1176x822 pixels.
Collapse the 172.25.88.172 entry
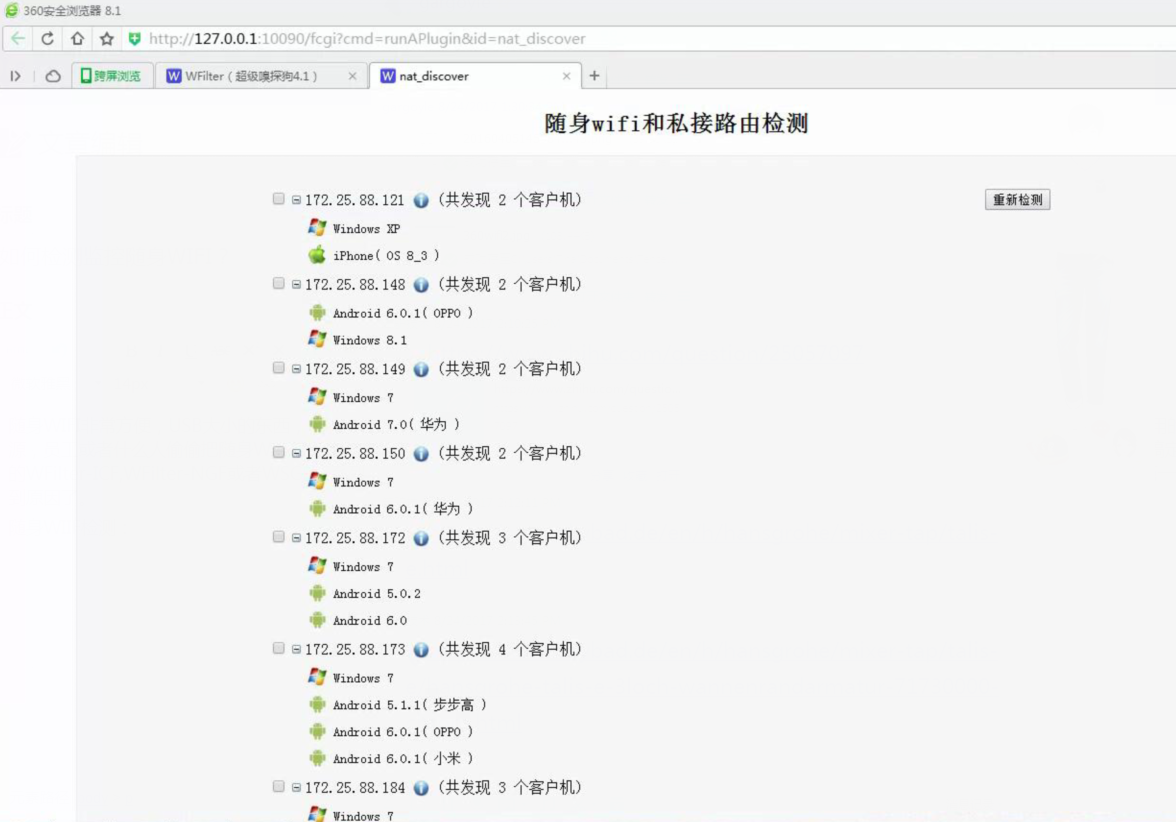pyautogui.click(x=296, y=538)
